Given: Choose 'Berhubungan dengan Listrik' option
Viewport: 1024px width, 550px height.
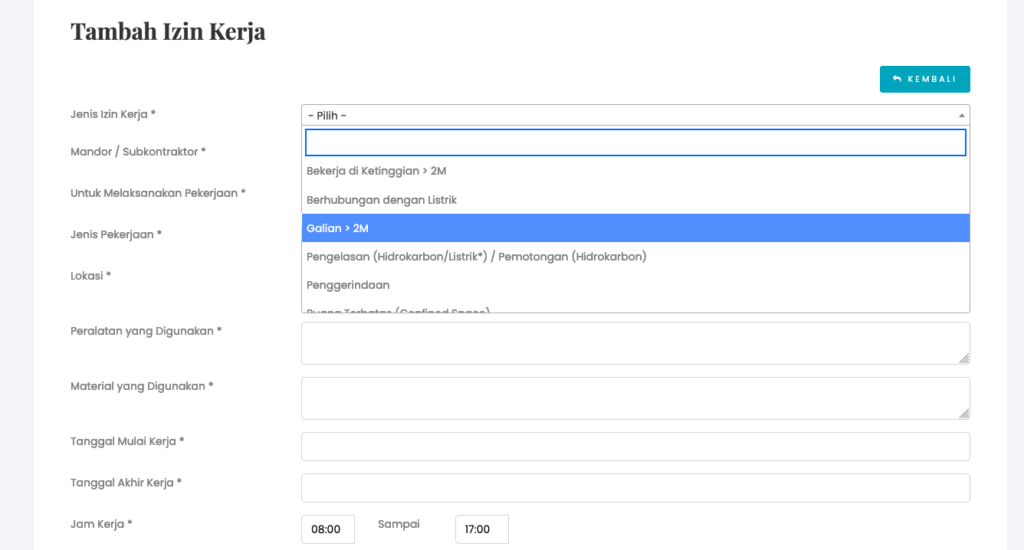Looking at the screenshot, I should pos(635,200).
